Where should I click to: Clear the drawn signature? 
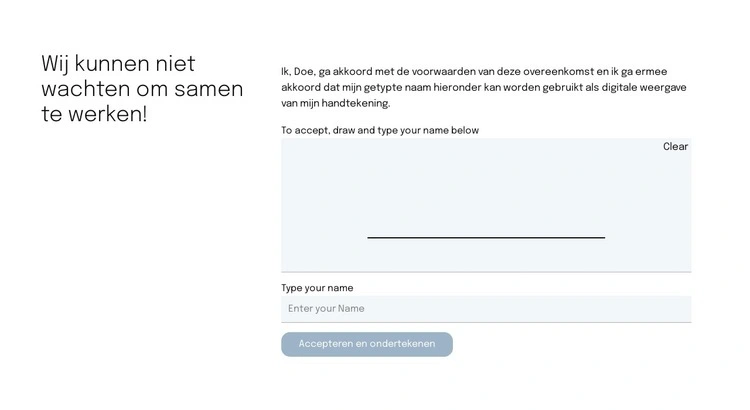click(x=675, y=147)
